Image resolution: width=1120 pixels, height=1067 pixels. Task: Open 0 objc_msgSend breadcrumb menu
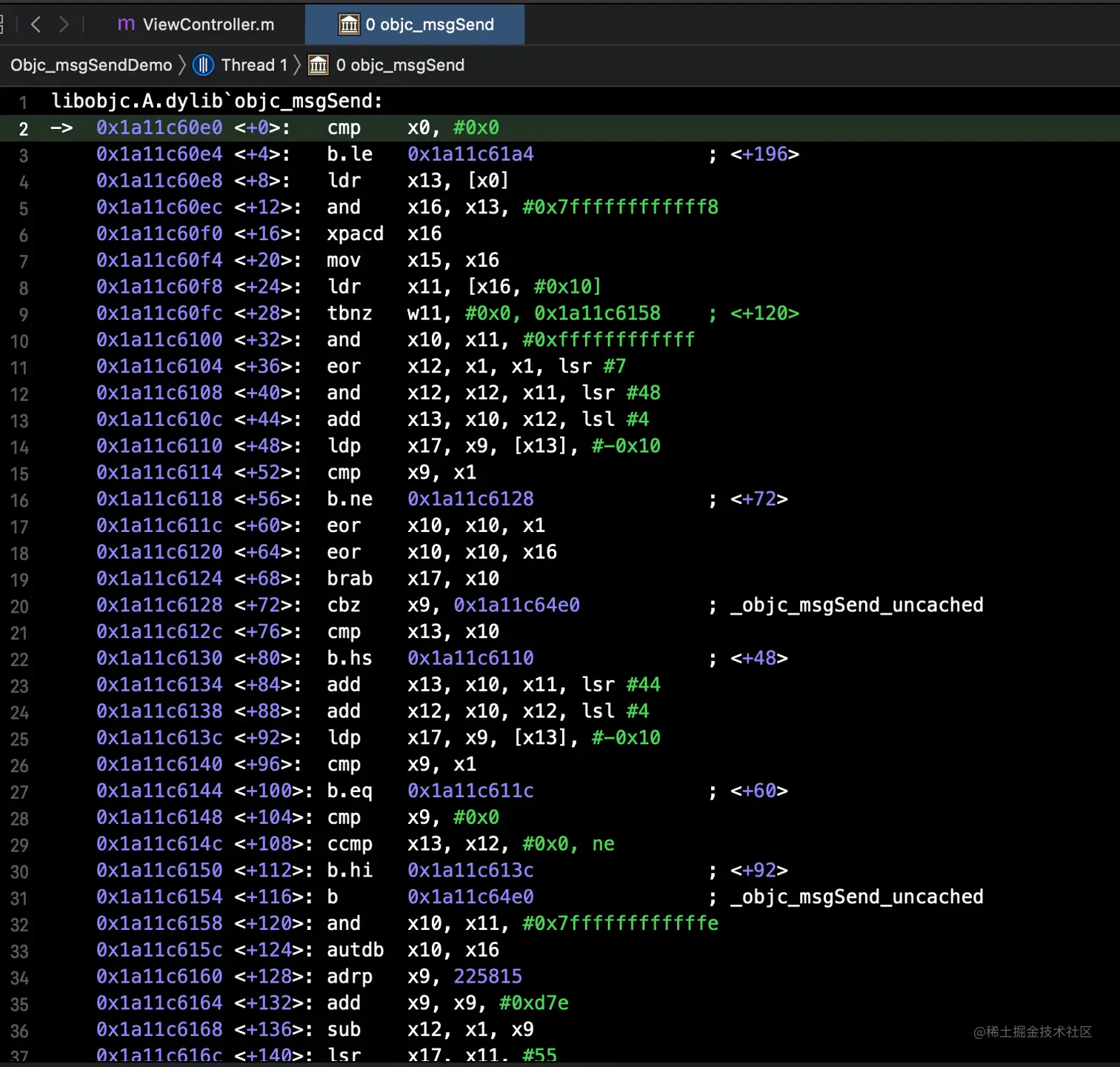(x=400, y=65)
